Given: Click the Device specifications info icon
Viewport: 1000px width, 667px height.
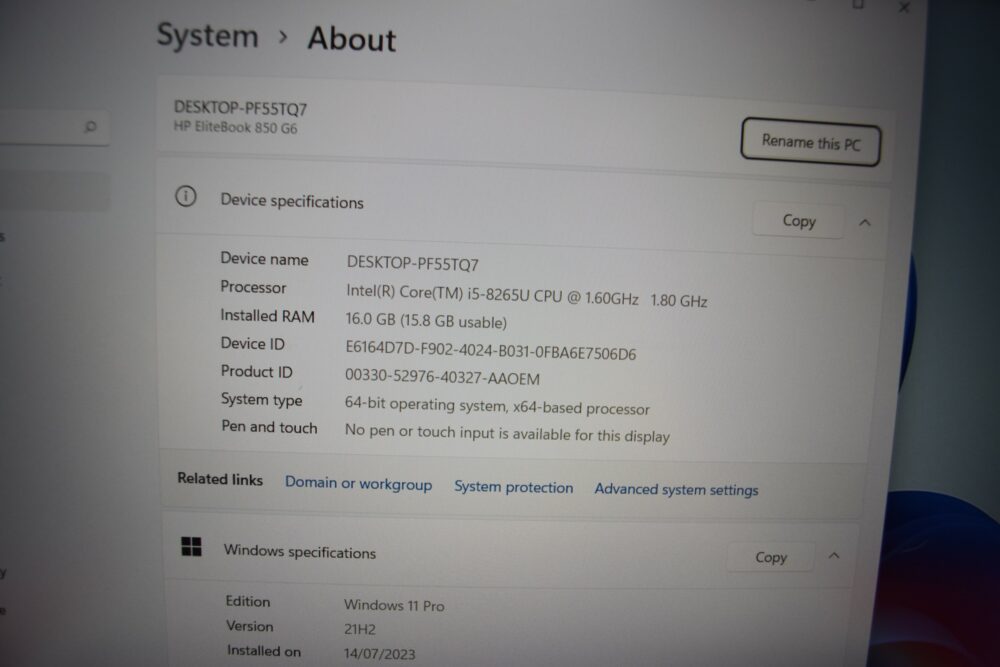Looking at the screenshot, I should (186, 196).
